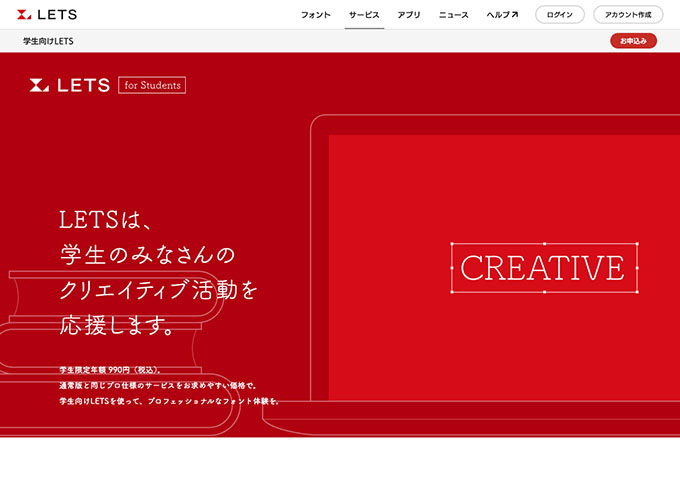This screenshot has height=480, width=680.
Task: Click the ログイン button
Action: point(560,15)
